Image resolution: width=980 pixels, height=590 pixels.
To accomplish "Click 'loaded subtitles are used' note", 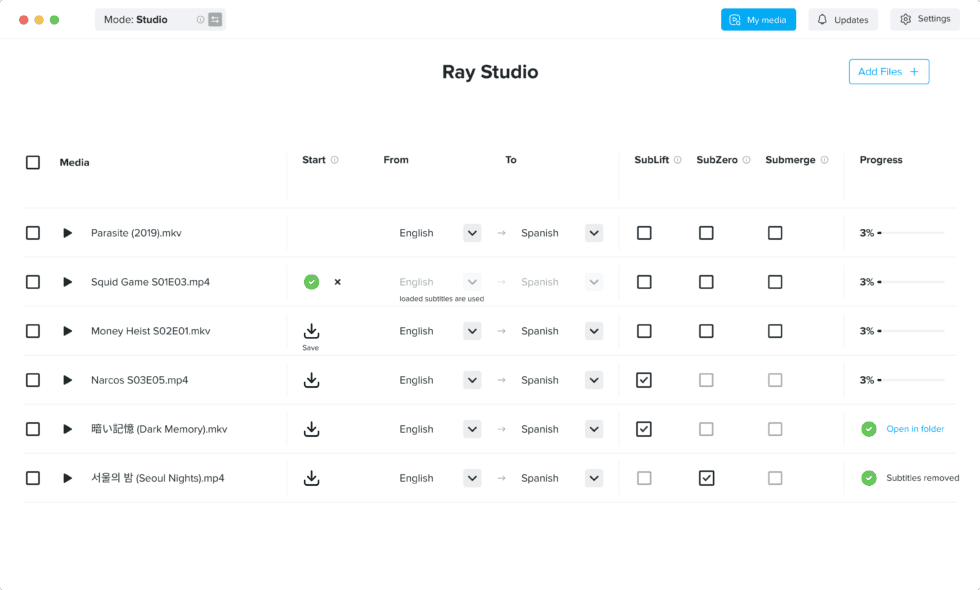I will point(441,299).
